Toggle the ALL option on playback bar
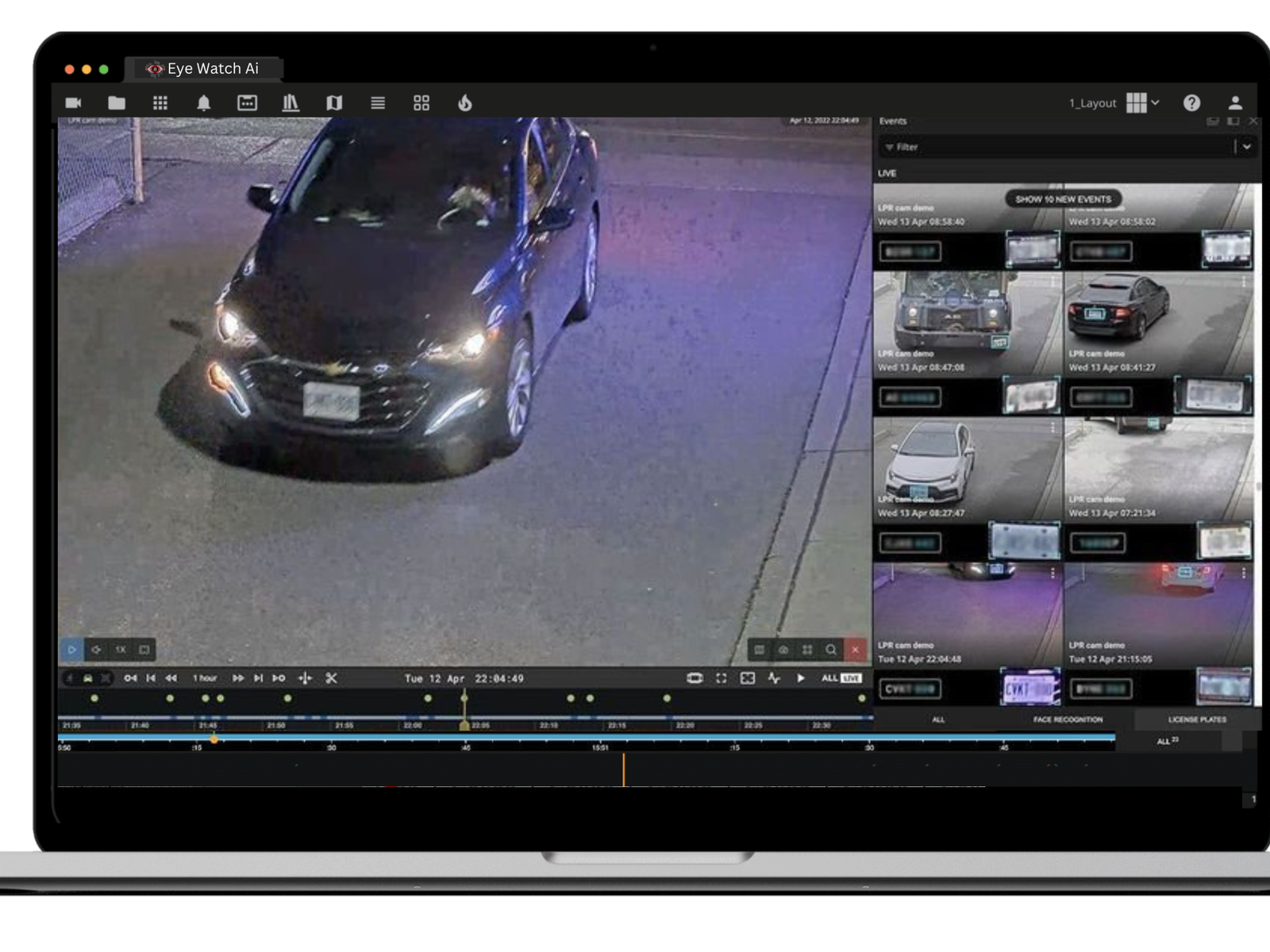This screenshot has height=952, width=1270. 829,678
